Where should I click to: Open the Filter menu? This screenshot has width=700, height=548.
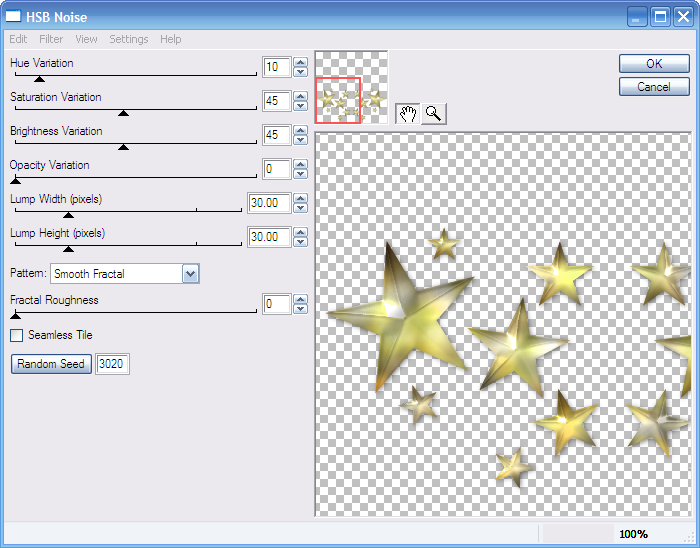click(x=51, y=39)
